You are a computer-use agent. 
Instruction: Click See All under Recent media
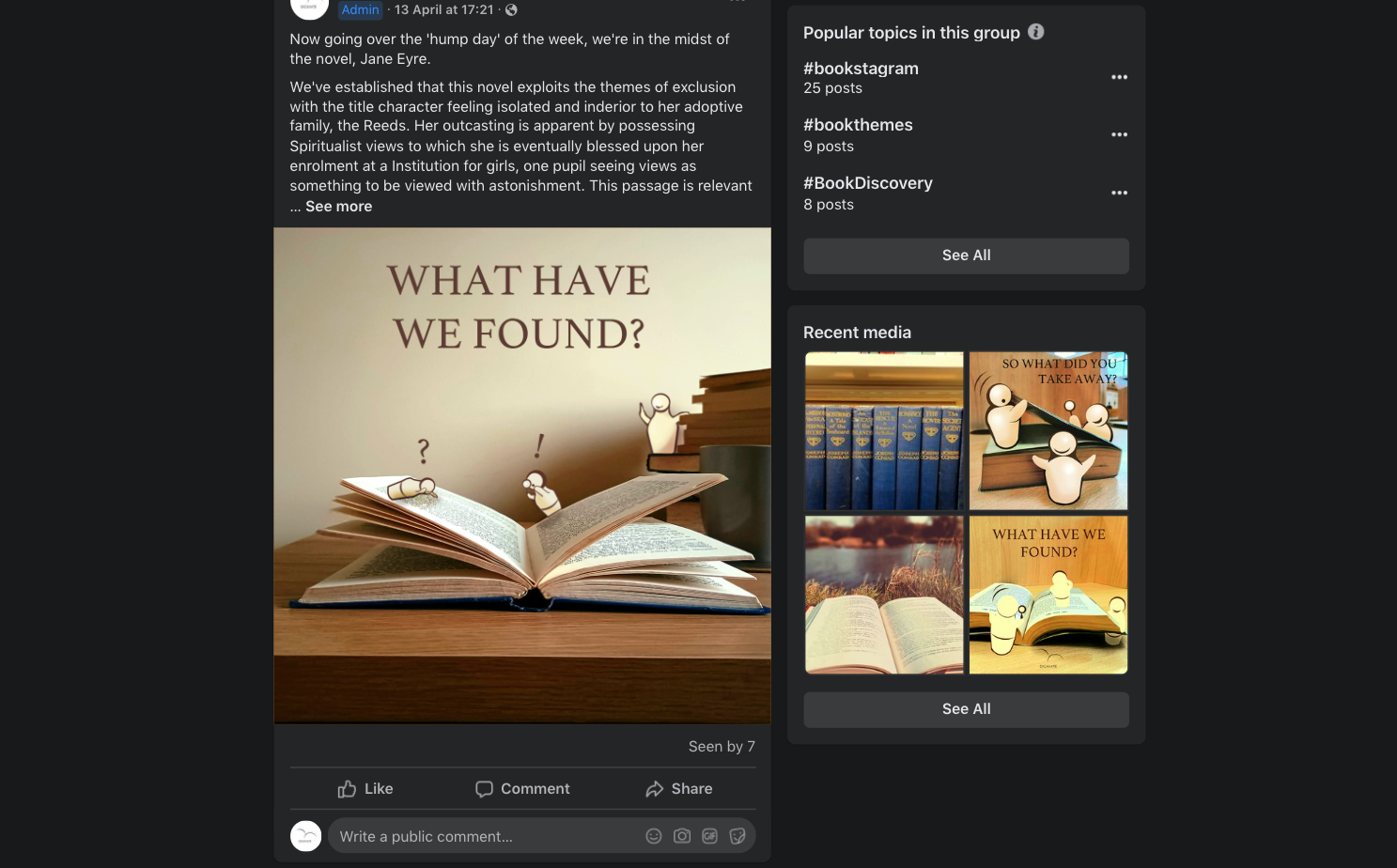click(x=966, y=709)
